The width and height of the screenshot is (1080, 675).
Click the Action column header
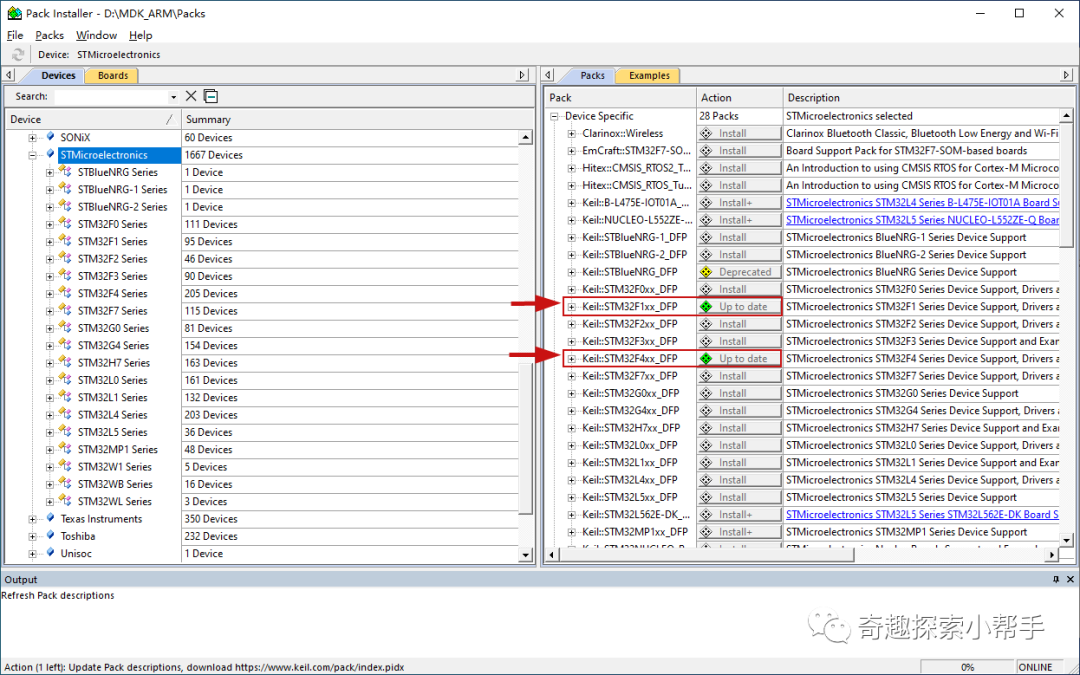739,98
